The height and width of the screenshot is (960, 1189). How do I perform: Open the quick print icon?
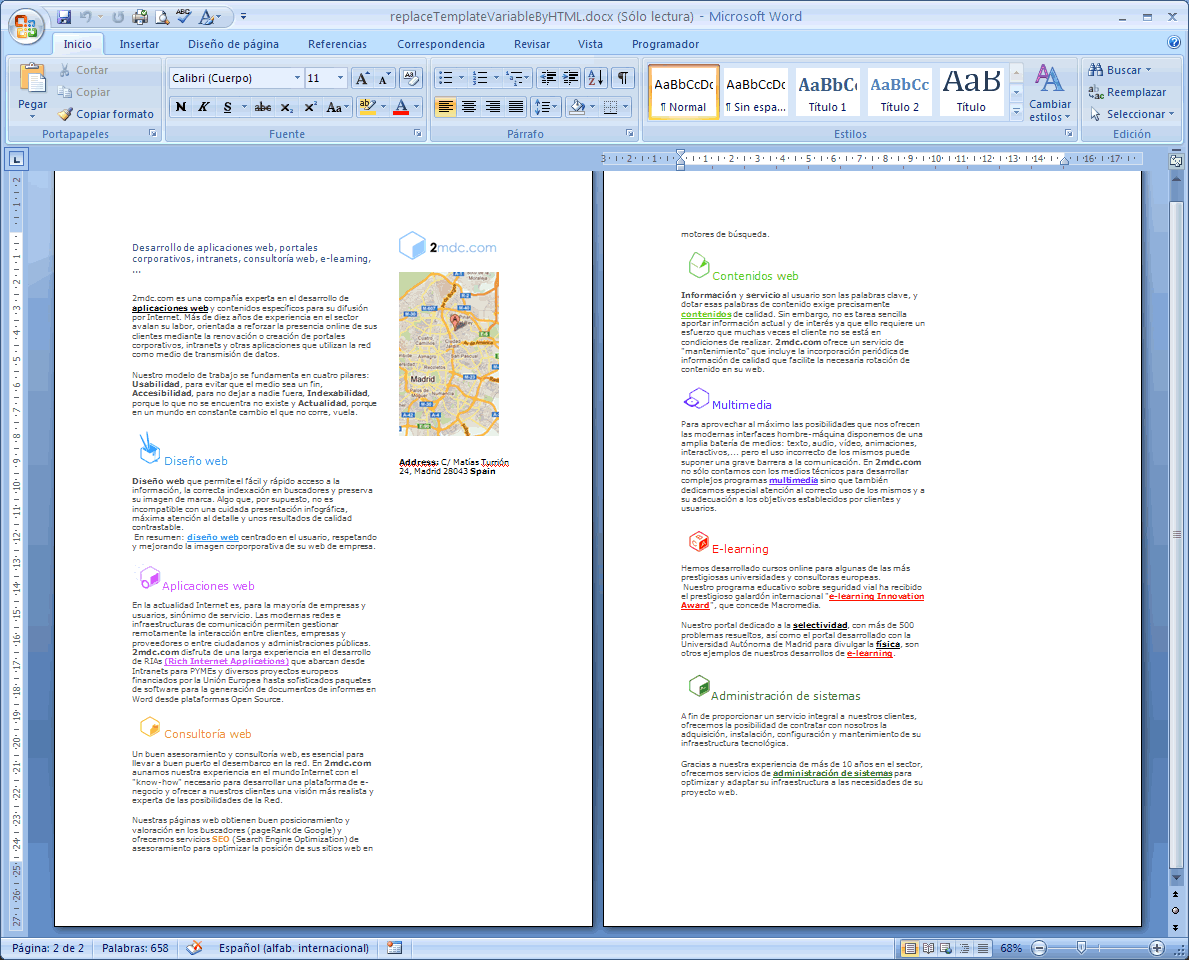click(x=140, y=17)
